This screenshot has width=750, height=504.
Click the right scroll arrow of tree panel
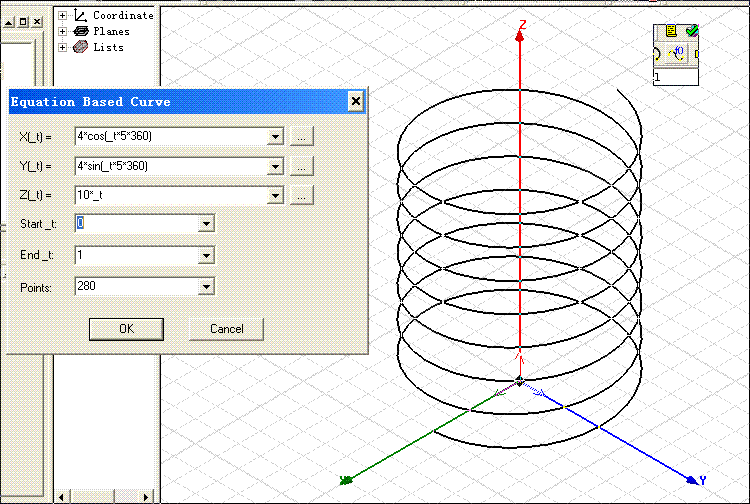coord(146,497)
